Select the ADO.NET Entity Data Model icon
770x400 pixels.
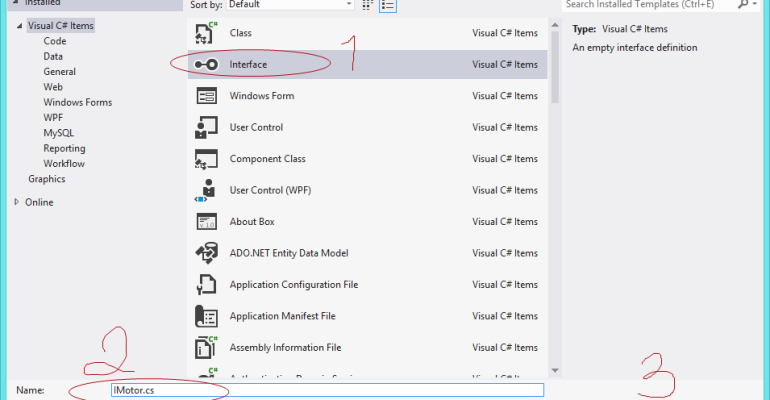(206, 253)
